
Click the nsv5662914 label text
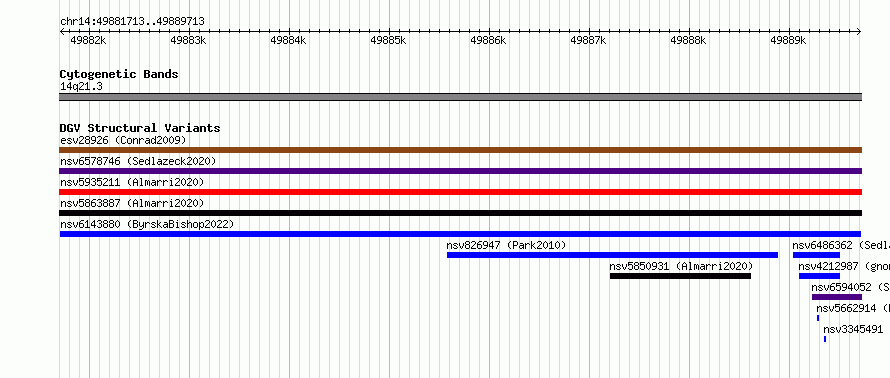pos(846,308)
